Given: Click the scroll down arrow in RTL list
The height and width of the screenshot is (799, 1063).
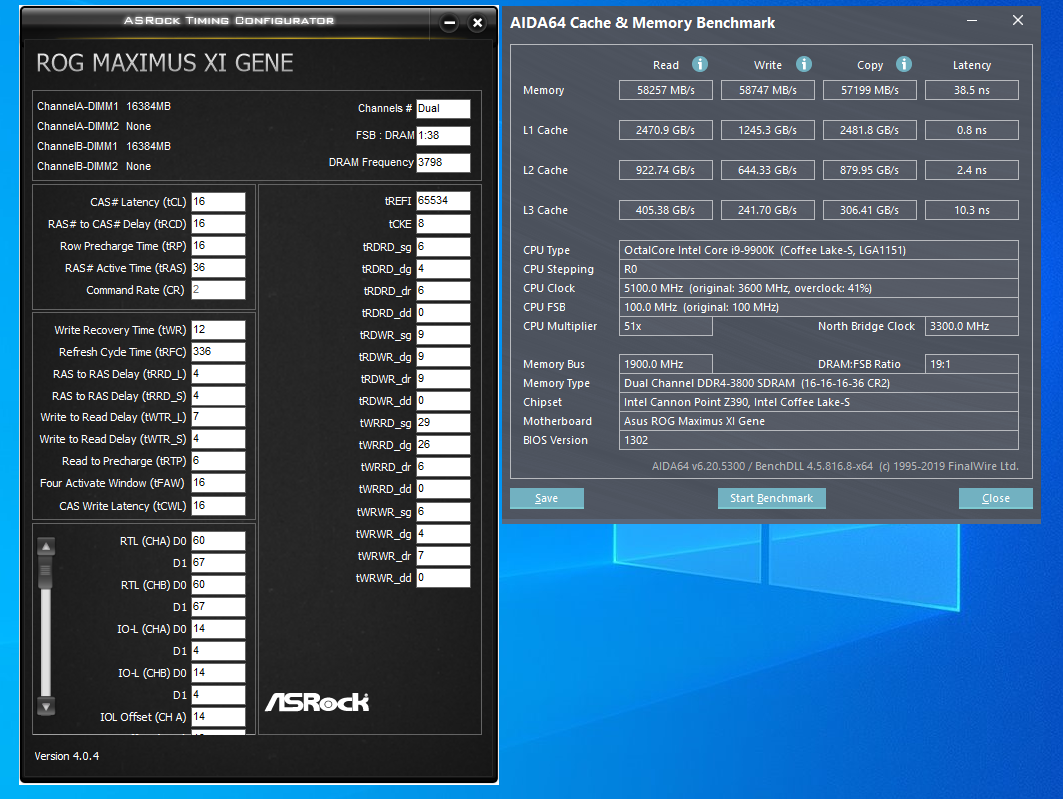Looking at the screenshot, I should (46, 706).
